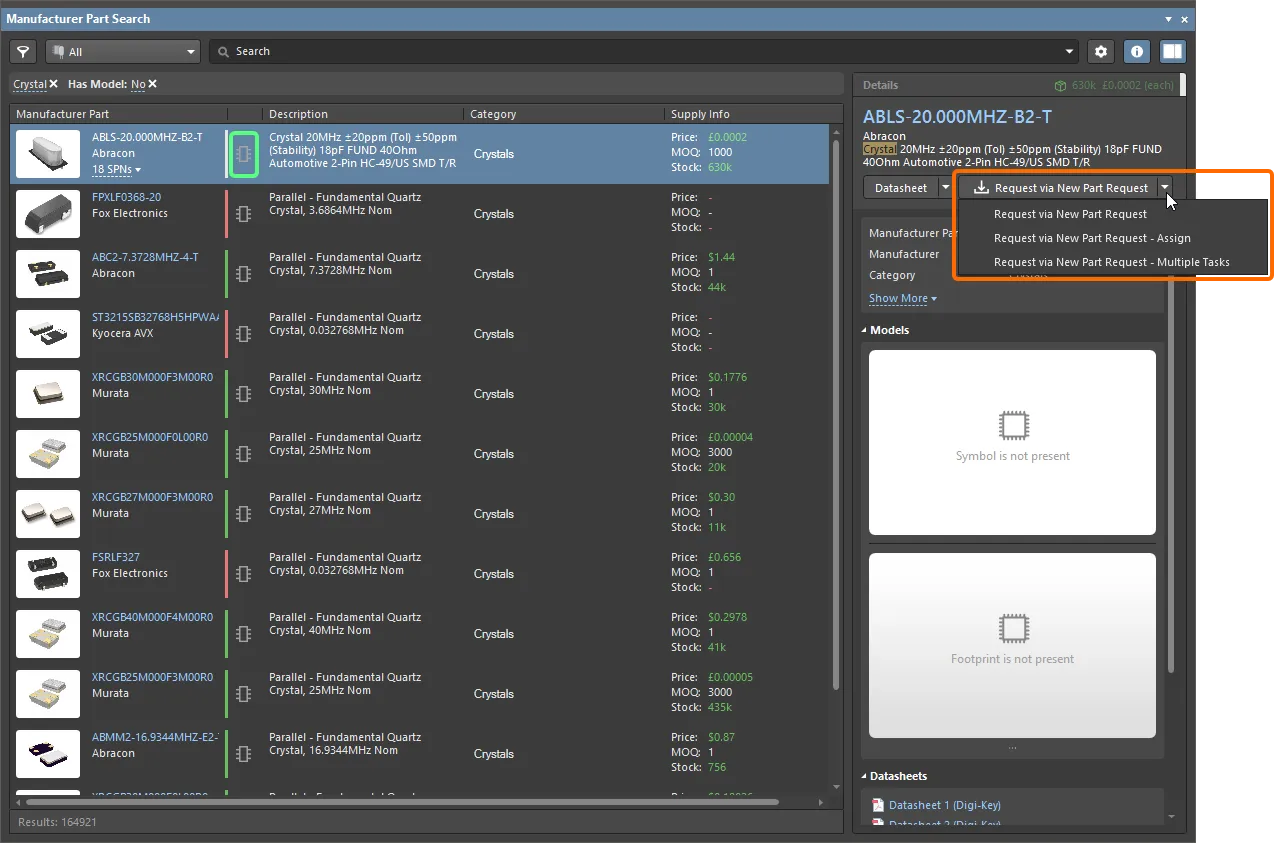This screenshot has height=843, width=1274.
Task: Click in the Search input field
Action: click(x=640, y=52)
